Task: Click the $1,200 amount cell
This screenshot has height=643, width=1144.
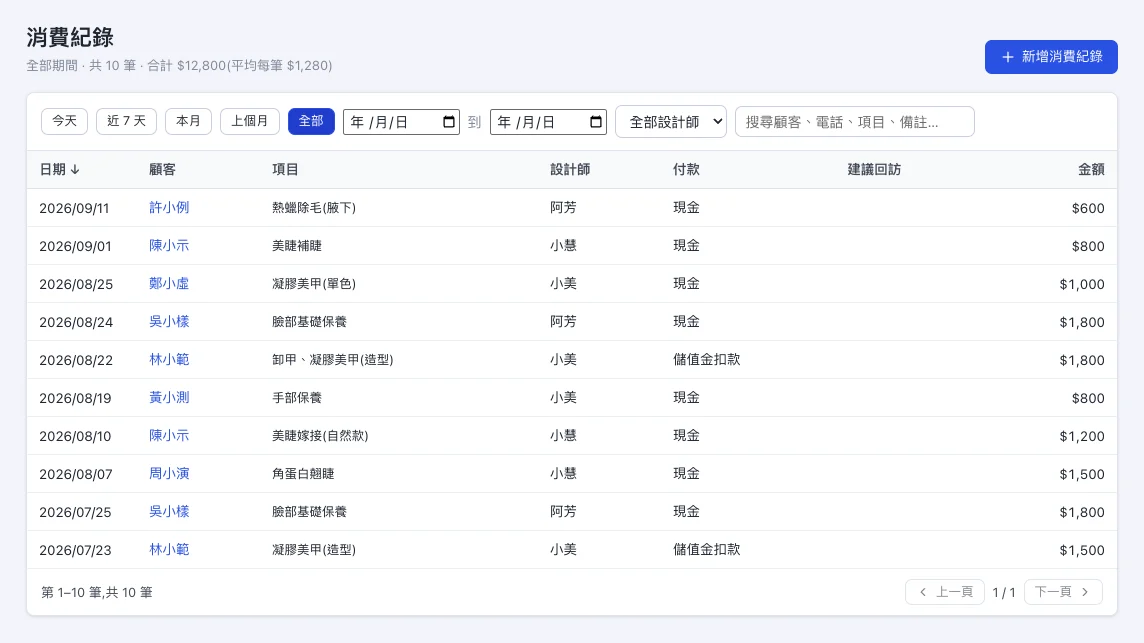Action: point(1082,436)
